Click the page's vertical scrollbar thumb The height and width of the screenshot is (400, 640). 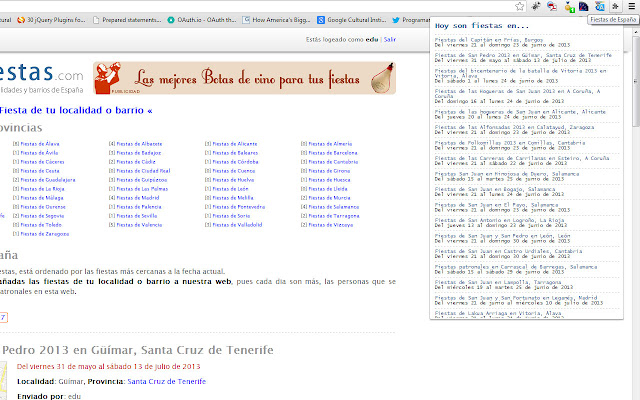636,84
